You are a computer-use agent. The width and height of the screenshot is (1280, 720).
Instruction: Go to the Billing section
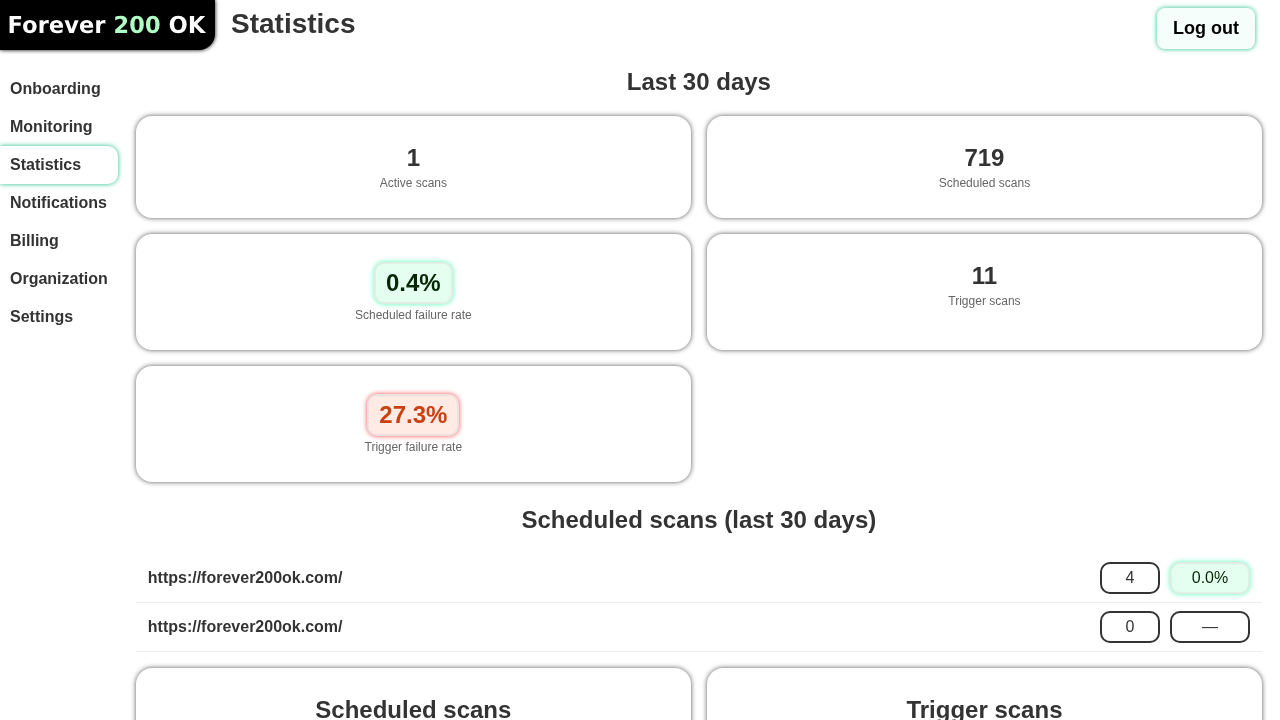click(x=34, y=241)
